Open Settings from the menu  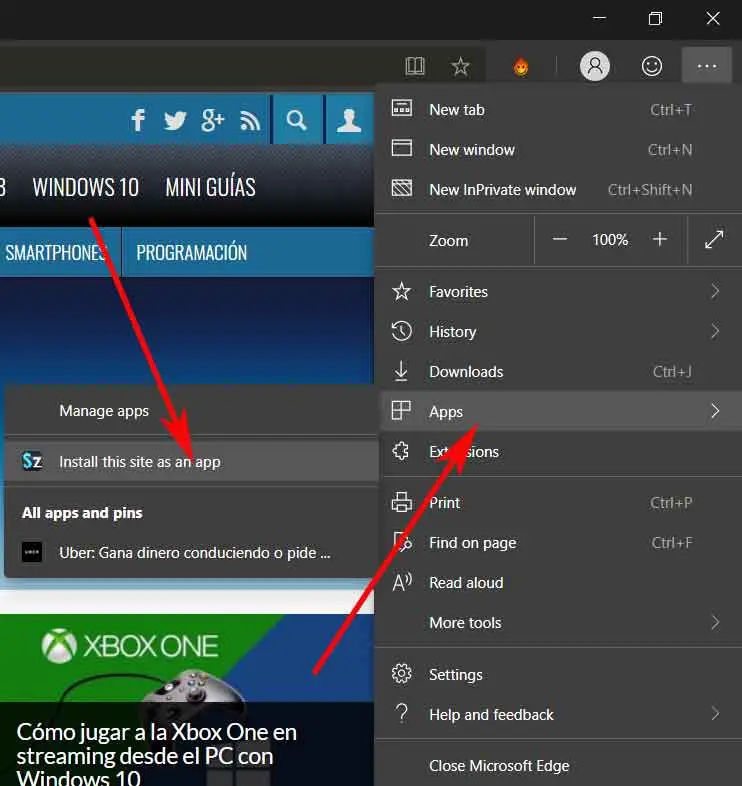pos(558,675)
